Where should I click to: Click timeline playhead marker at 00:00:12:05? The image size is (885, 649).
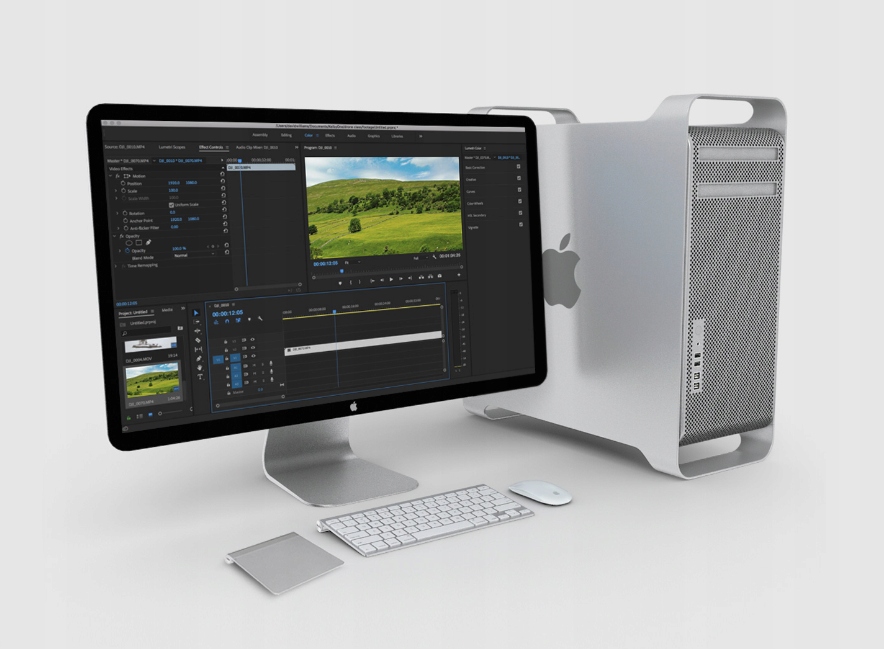[335, 312]
